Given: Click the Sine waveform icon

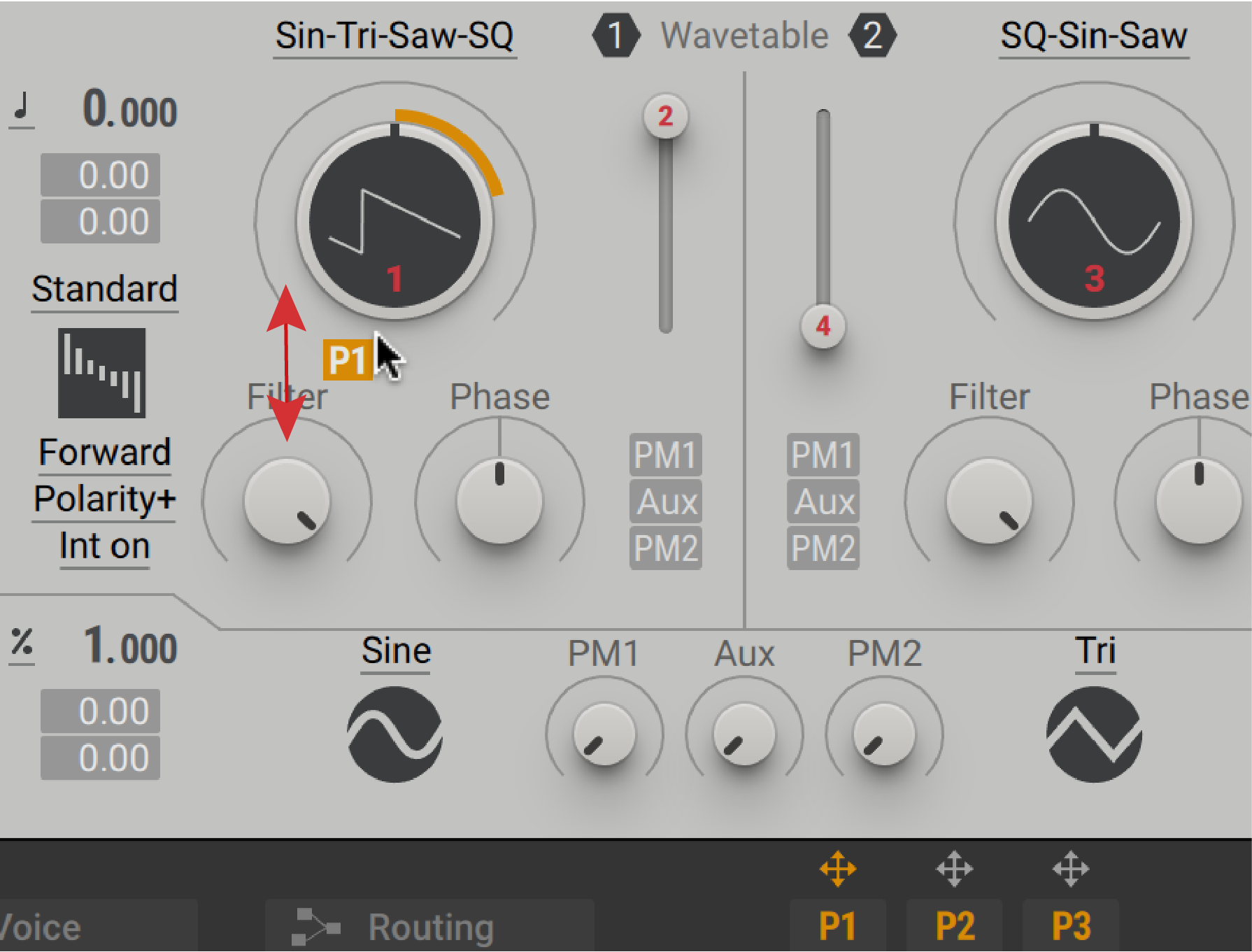Looking at the screenshot, I should pyautogui.click(x=395, y=734).
